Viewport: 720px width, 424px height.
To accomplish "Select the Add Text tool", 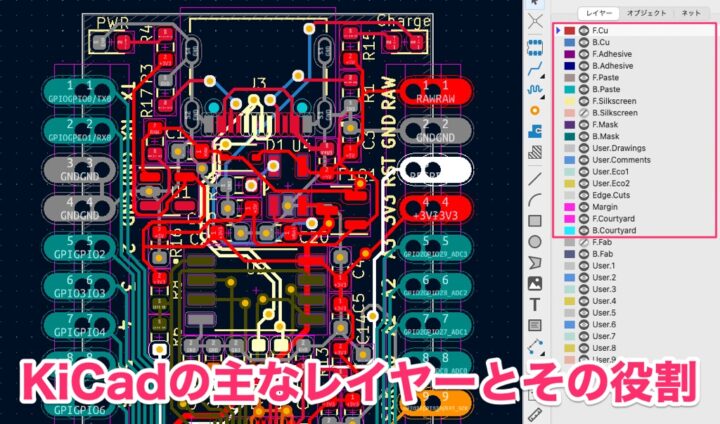I will [535, 304].
